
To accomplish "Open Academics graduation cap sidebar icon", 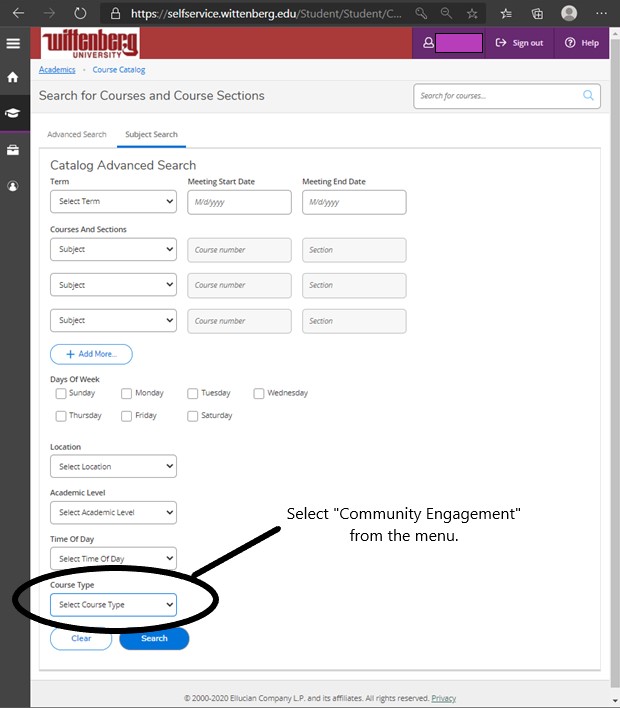I will (x=13, y=113).
